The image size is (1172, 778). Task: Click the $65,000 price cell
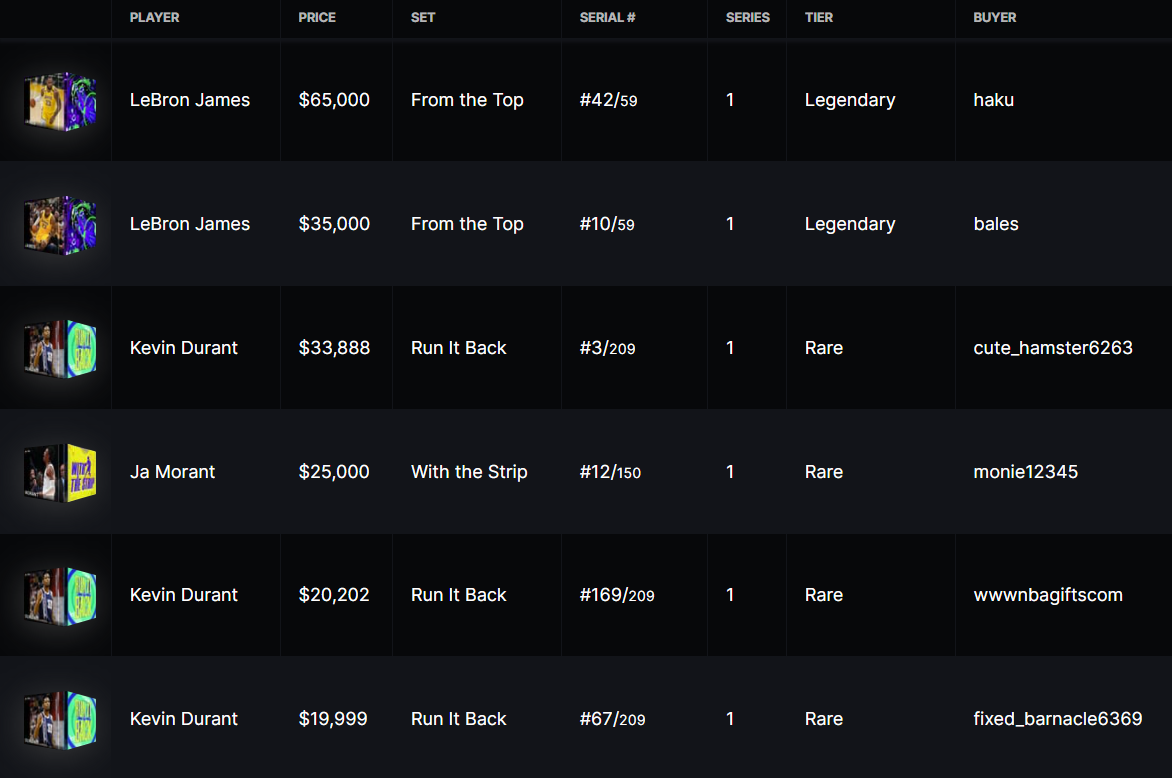click(334, 100)
